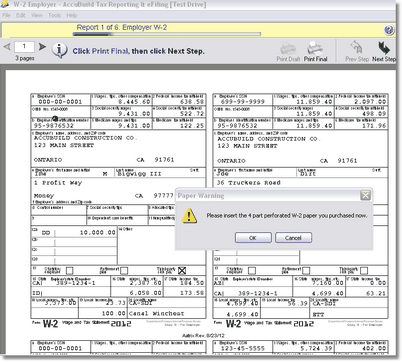The image size is (402, 362).
Task: Click the info bubble icon
Action: click(x=60, y=51)
